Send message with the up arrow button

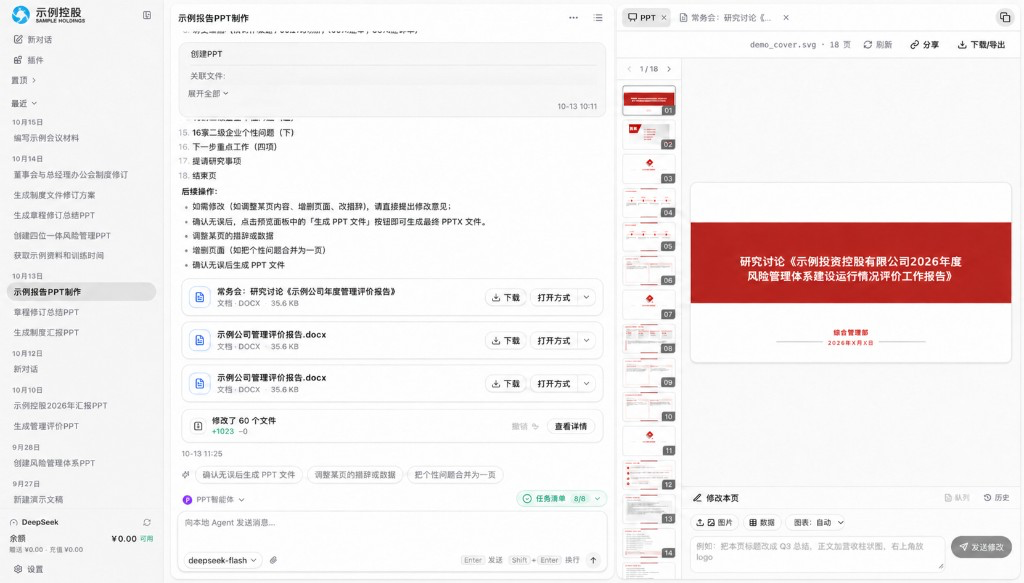(593, 560)
